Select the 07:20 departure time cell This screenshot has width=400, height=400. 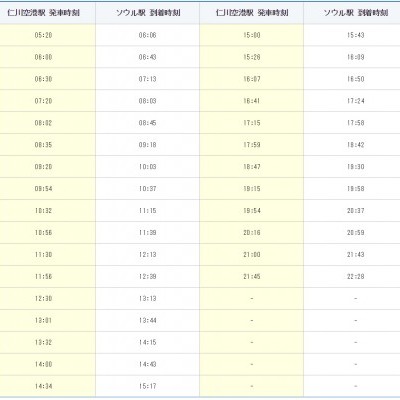coord(43,101)
